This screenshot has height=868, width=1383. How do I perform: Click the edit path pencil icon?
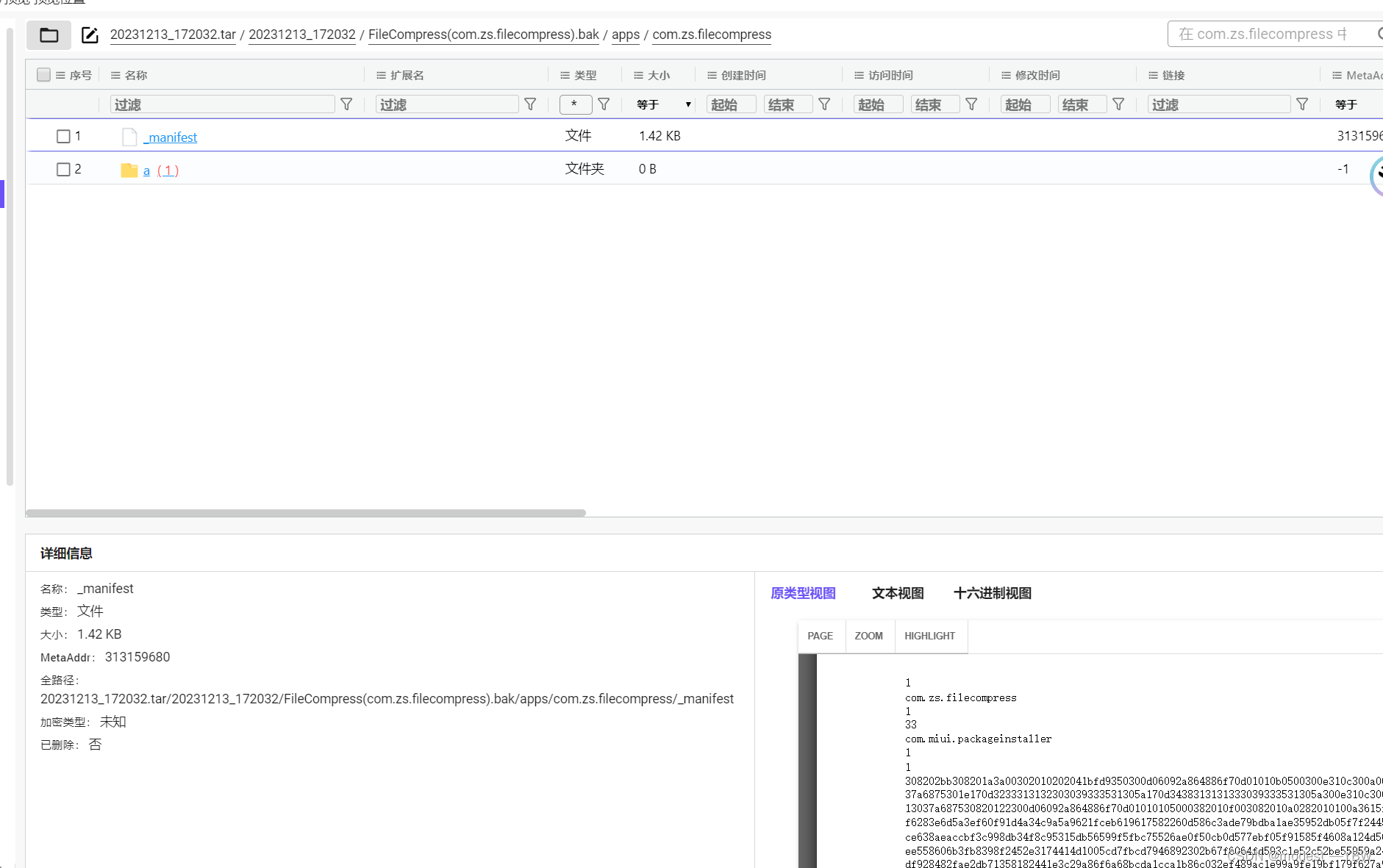tap(90, 35)
